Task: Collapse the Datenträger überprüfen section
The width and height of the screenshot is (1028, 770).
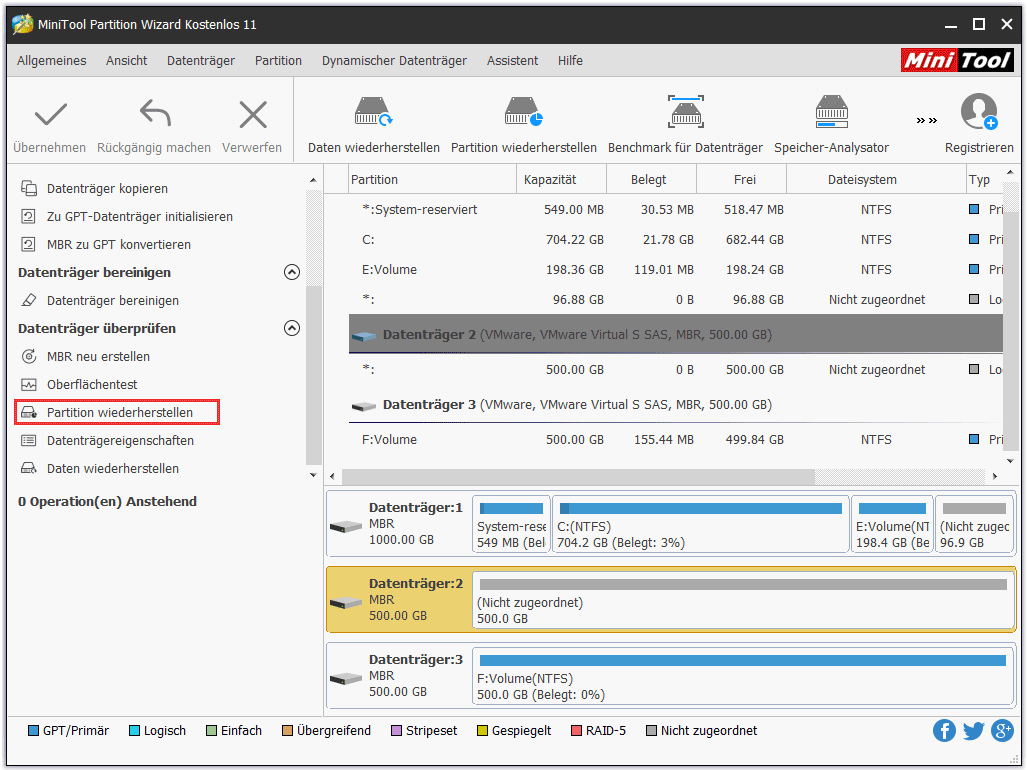Action: [x=292, y=328]
